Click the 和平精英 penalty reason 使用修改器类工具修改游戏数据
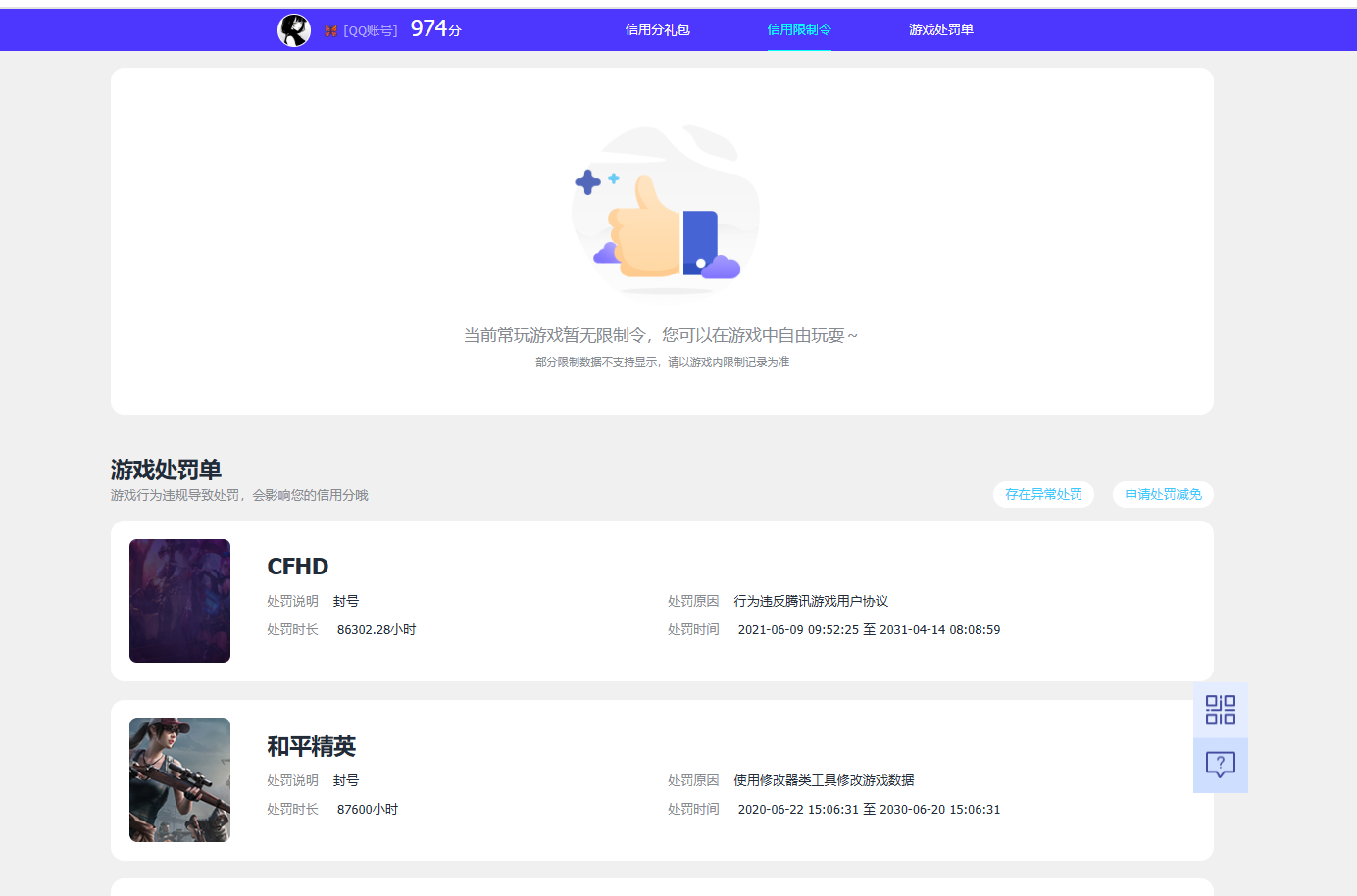 pyautogui.click(x=822, y=779)
